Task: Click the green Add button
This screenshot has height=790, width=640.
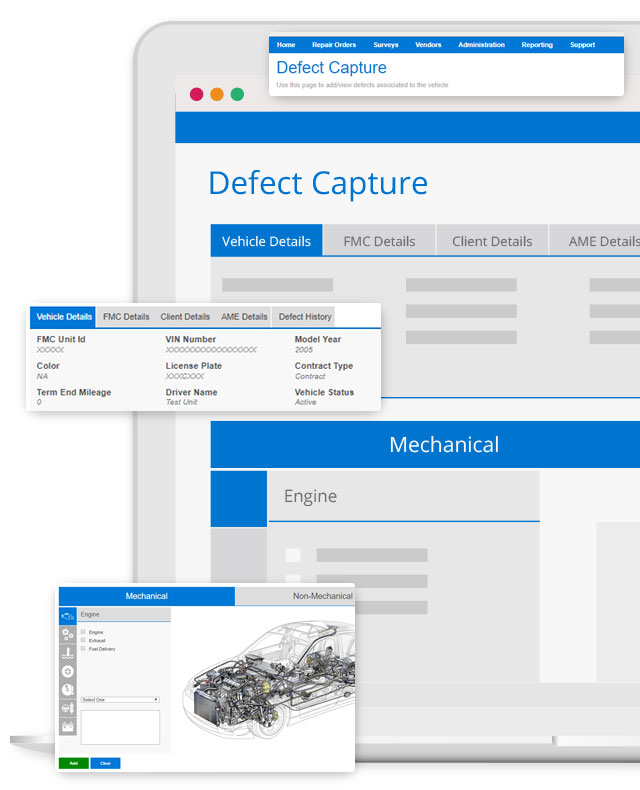Action: [74, 763]
